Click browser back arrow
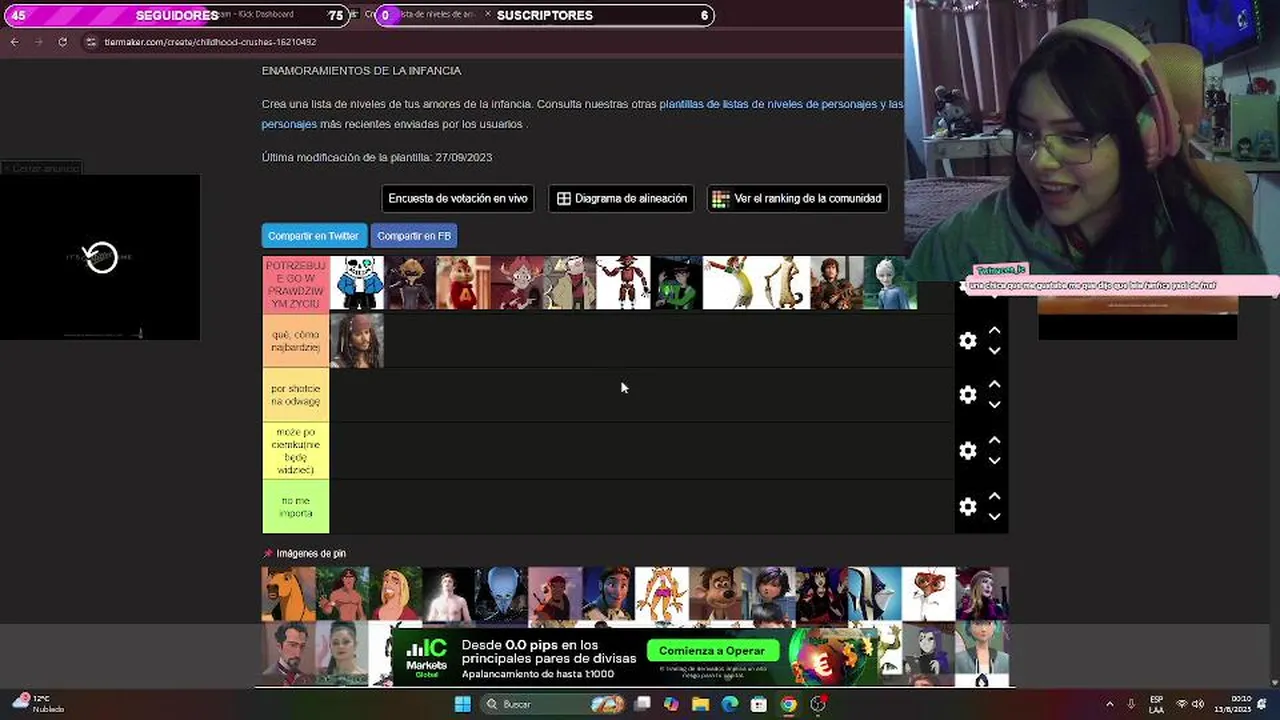 click(14, 42)
